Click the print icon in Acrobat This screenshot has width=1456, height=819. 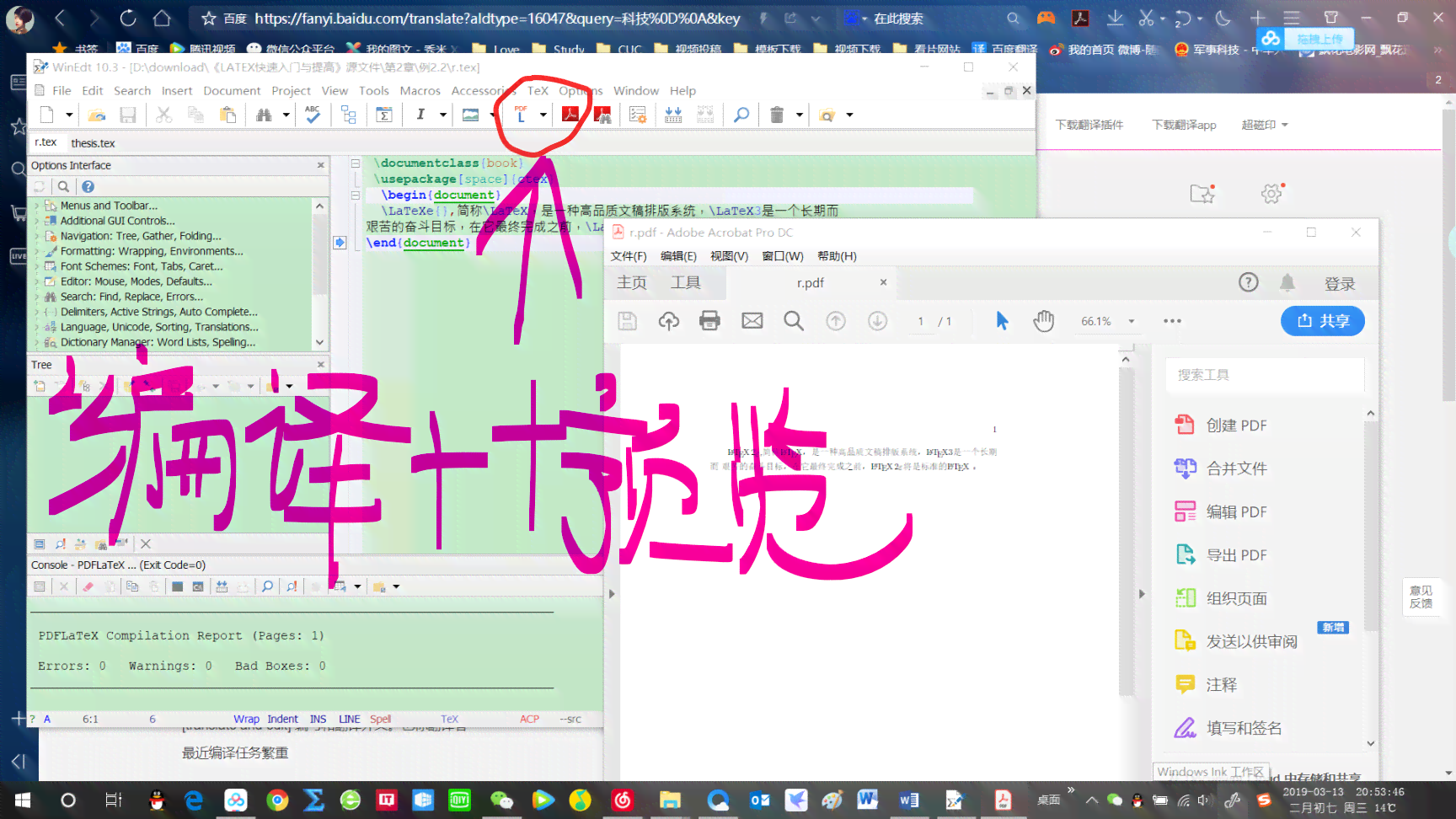[709, 320]
